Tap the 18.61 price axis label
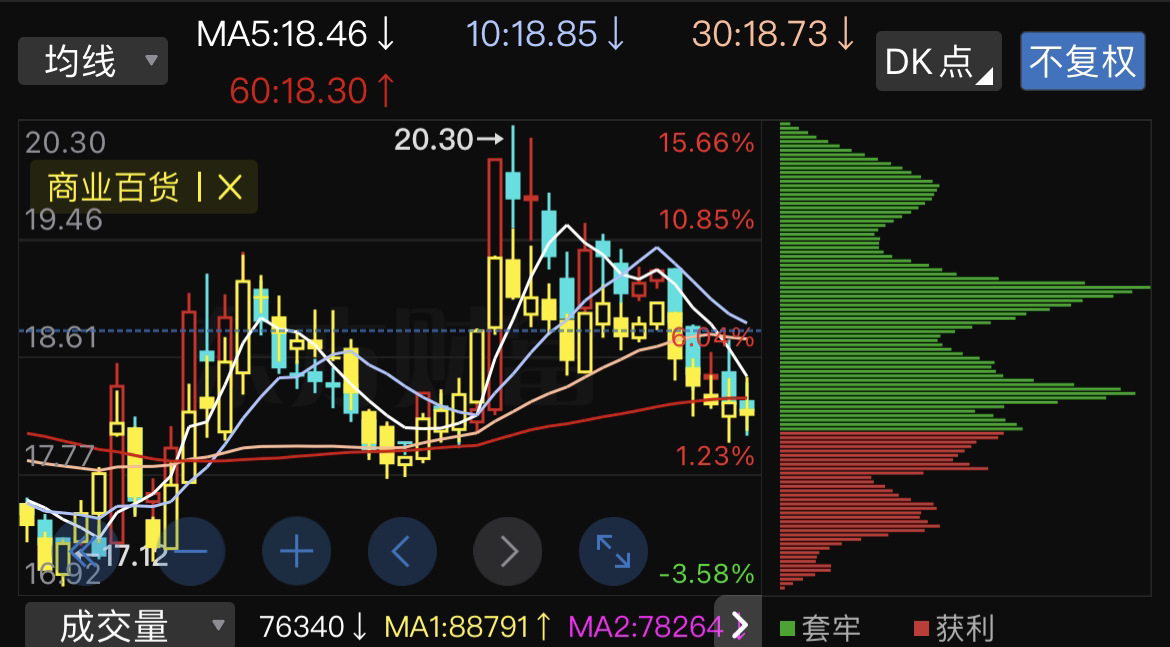 click(x=61, y=338)
